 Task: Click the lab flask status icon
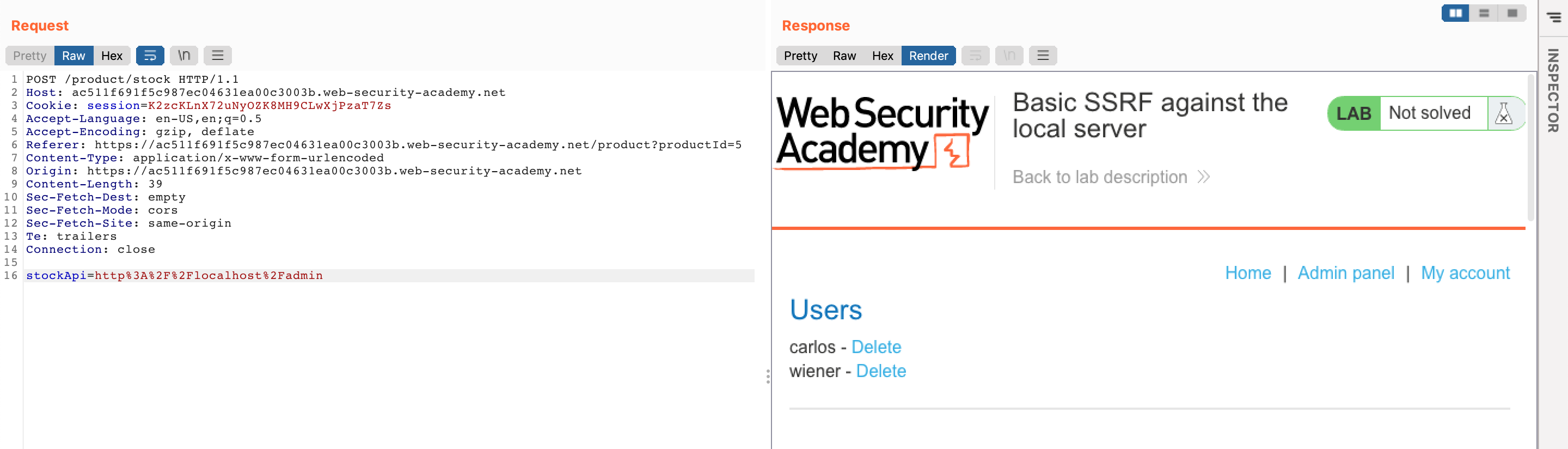click(x=1503, y=113)
